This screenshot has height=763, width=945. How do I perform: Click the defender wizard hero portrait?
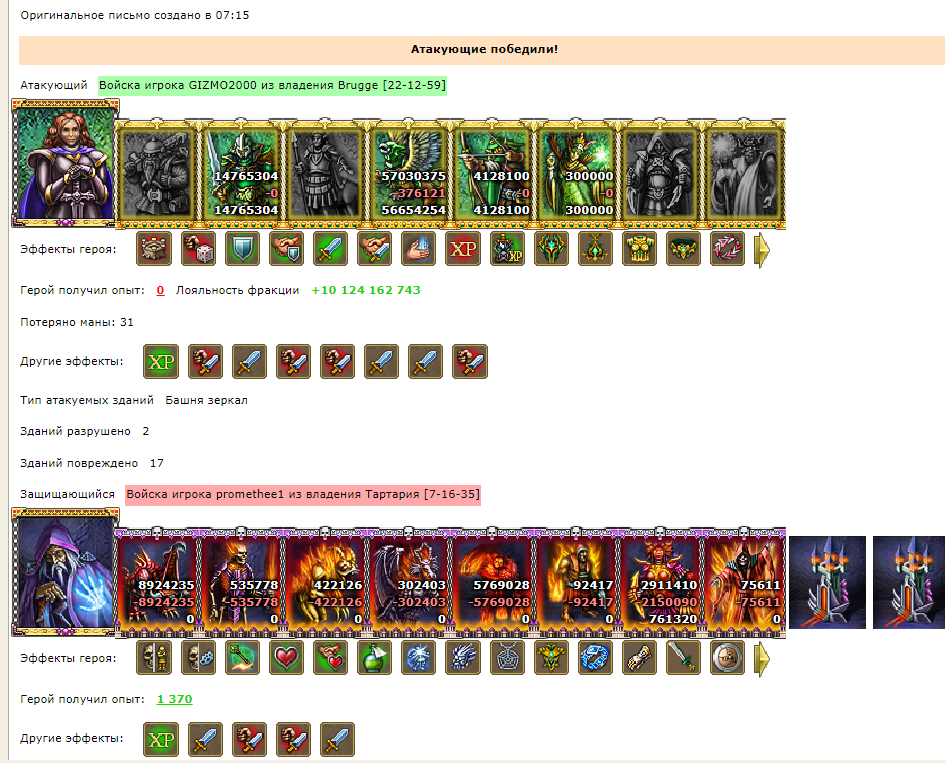tap(65, 572)
